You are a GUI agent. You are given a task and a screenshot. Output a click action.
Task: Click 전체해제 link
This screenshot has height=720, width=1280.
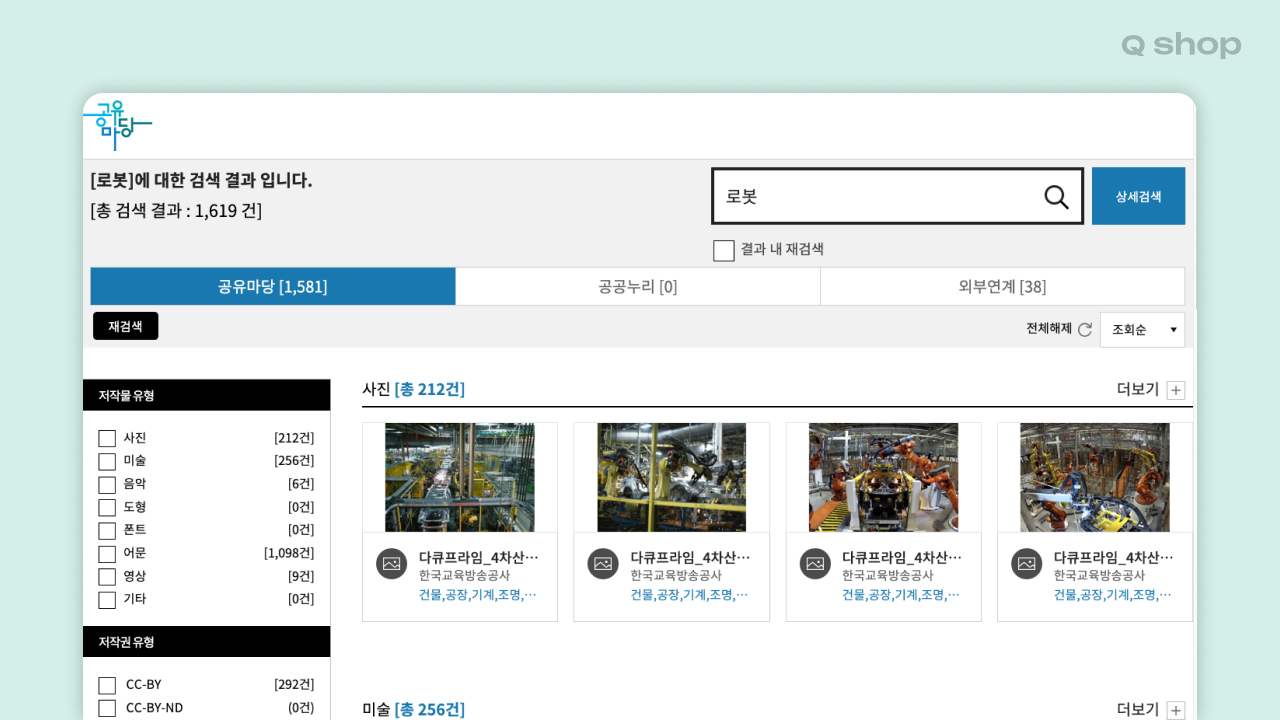[x=1049, y=328]
